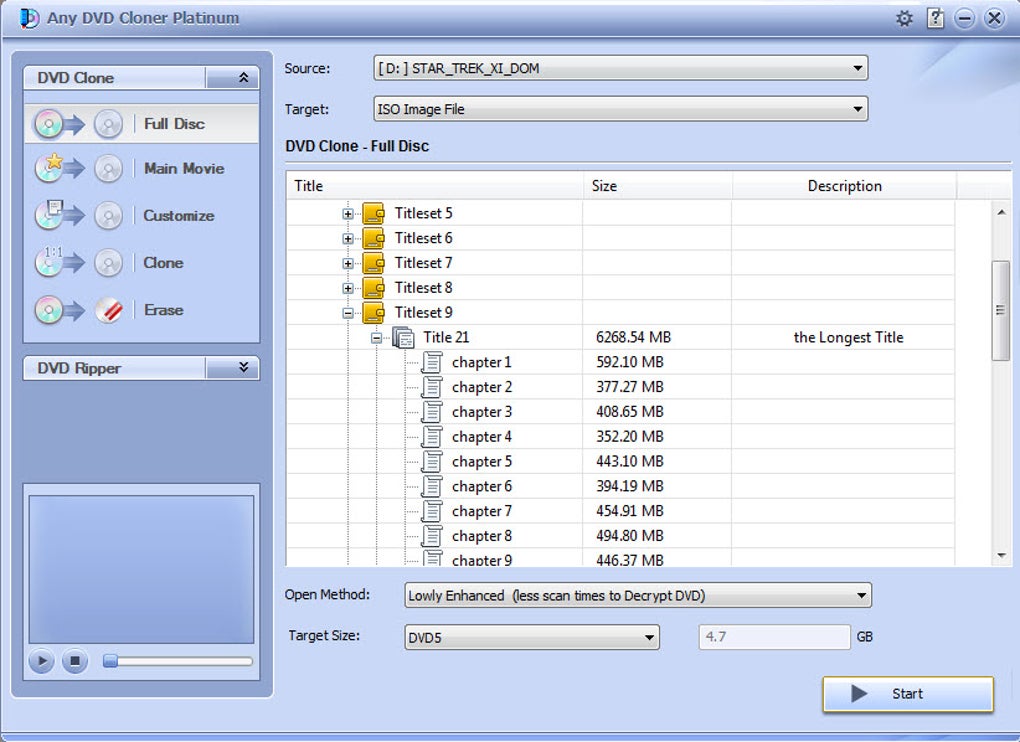
Task: Click Title 21 document icon
Action: [403, 338]
